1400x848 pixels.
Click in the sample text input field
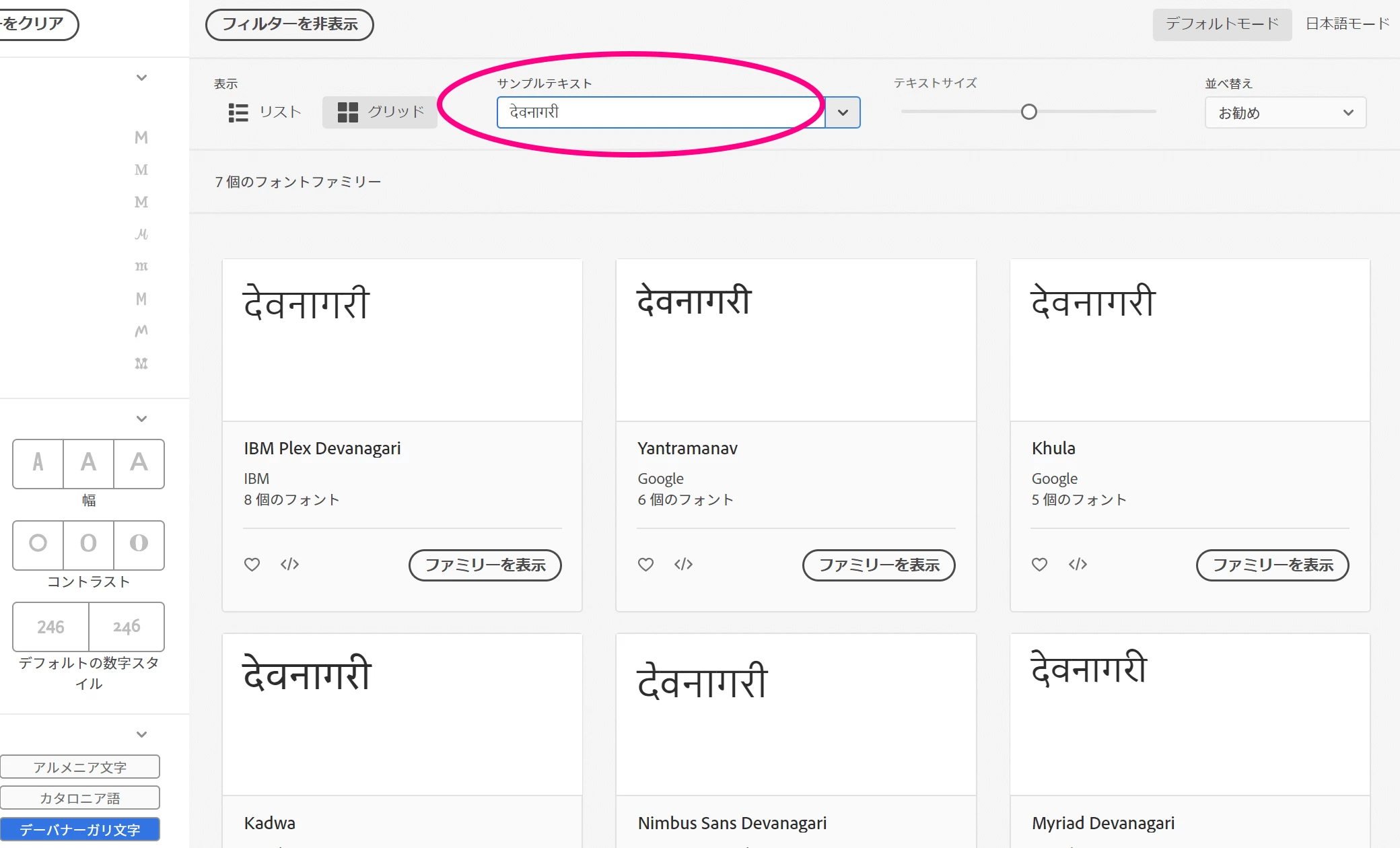[x=661, y=112]
